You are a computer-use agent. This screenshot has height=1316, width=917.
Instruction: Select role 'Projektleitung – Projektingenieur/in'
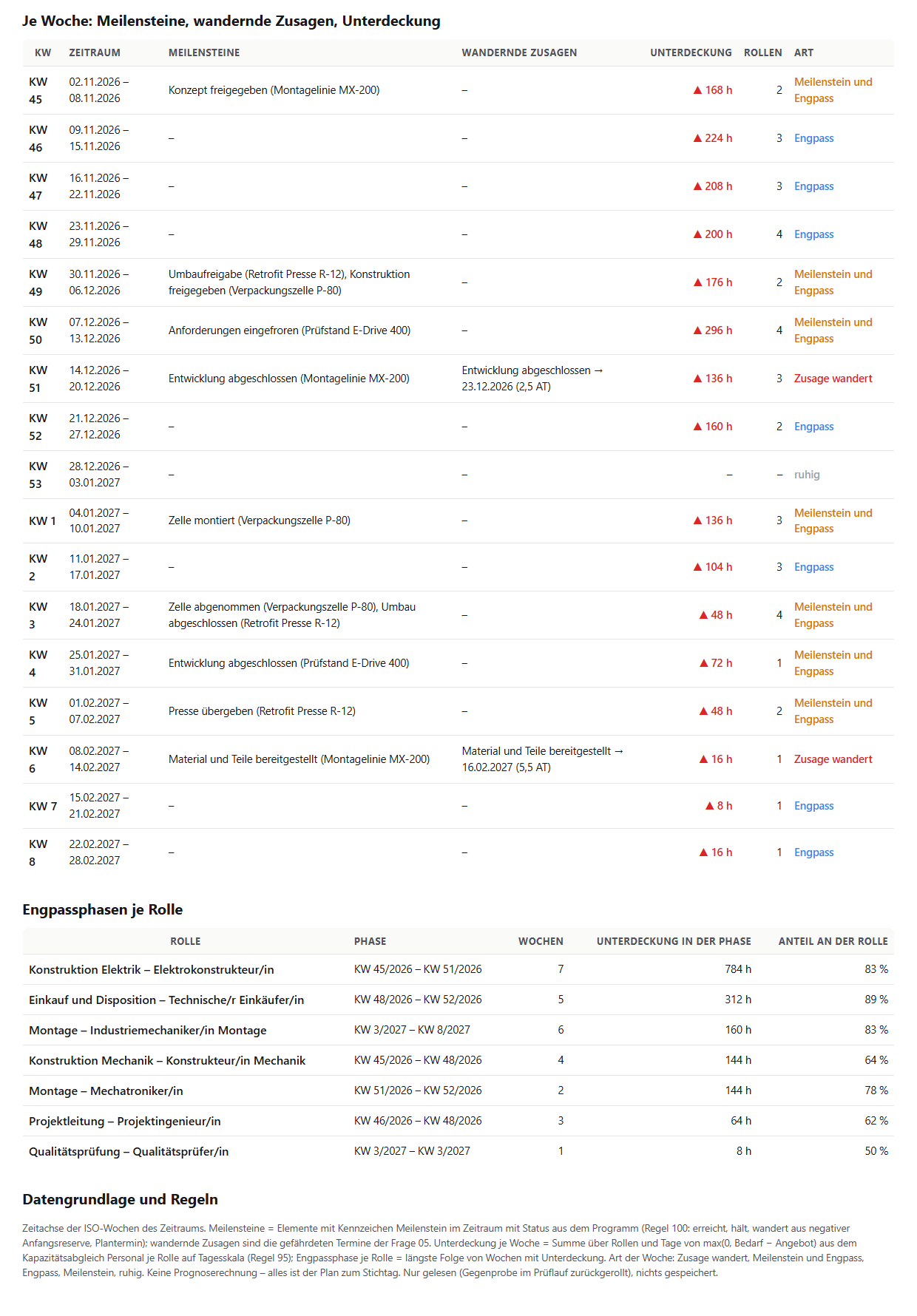click(x=124, y=1121)
